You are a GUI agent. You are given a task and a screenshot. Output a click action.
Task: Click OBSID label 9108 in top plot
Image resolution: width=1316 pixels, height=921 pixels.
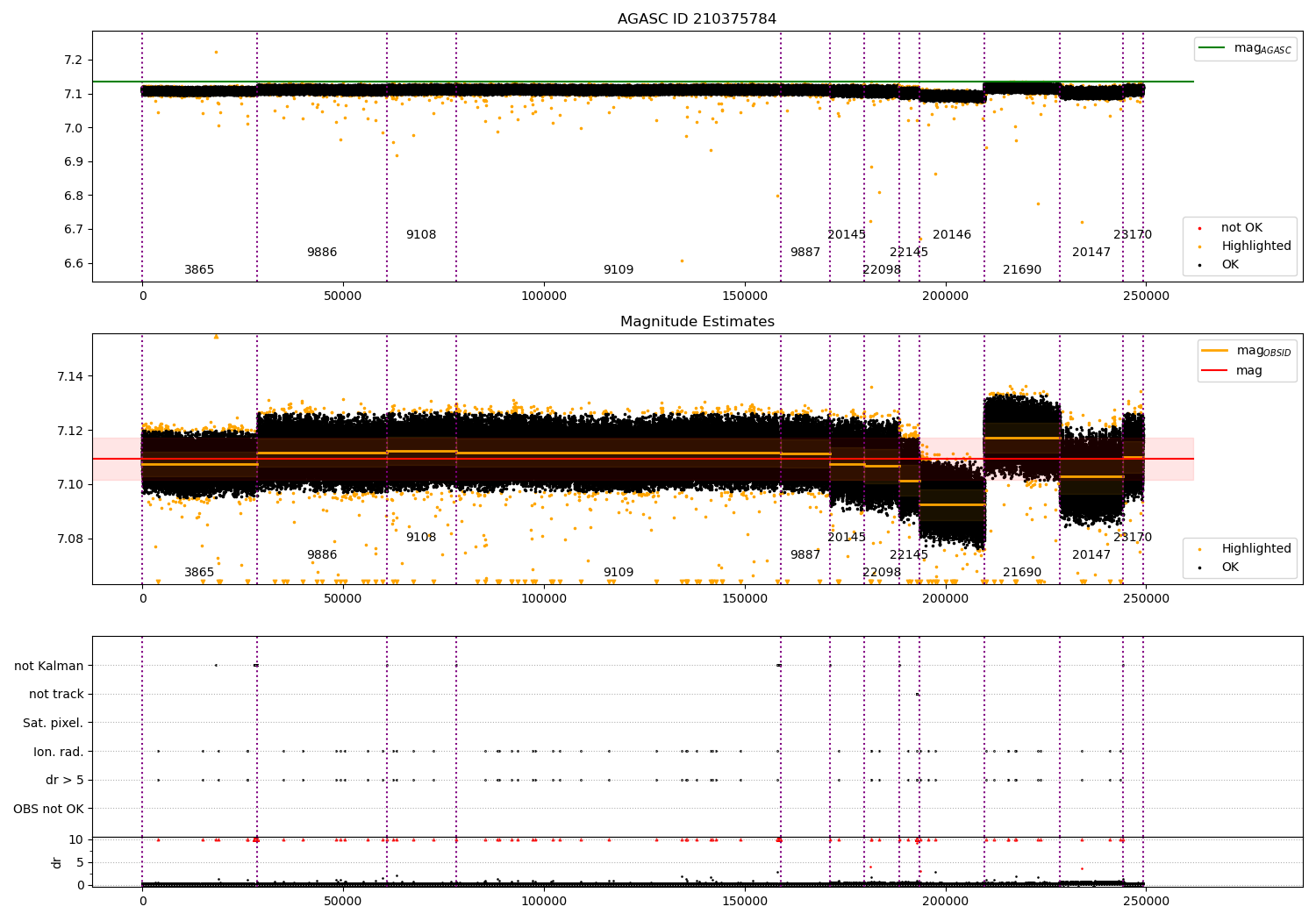pyautogui.click(x=421, y=235)
